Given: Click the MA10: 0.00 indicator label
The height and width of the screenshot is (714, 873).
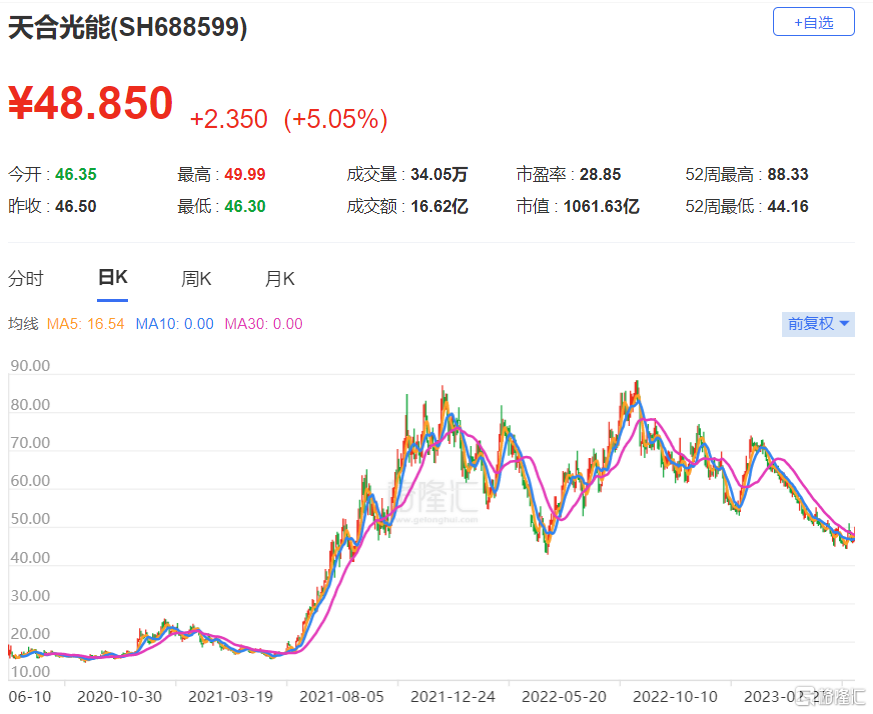Looking at the screenshot, I should 175,324.
